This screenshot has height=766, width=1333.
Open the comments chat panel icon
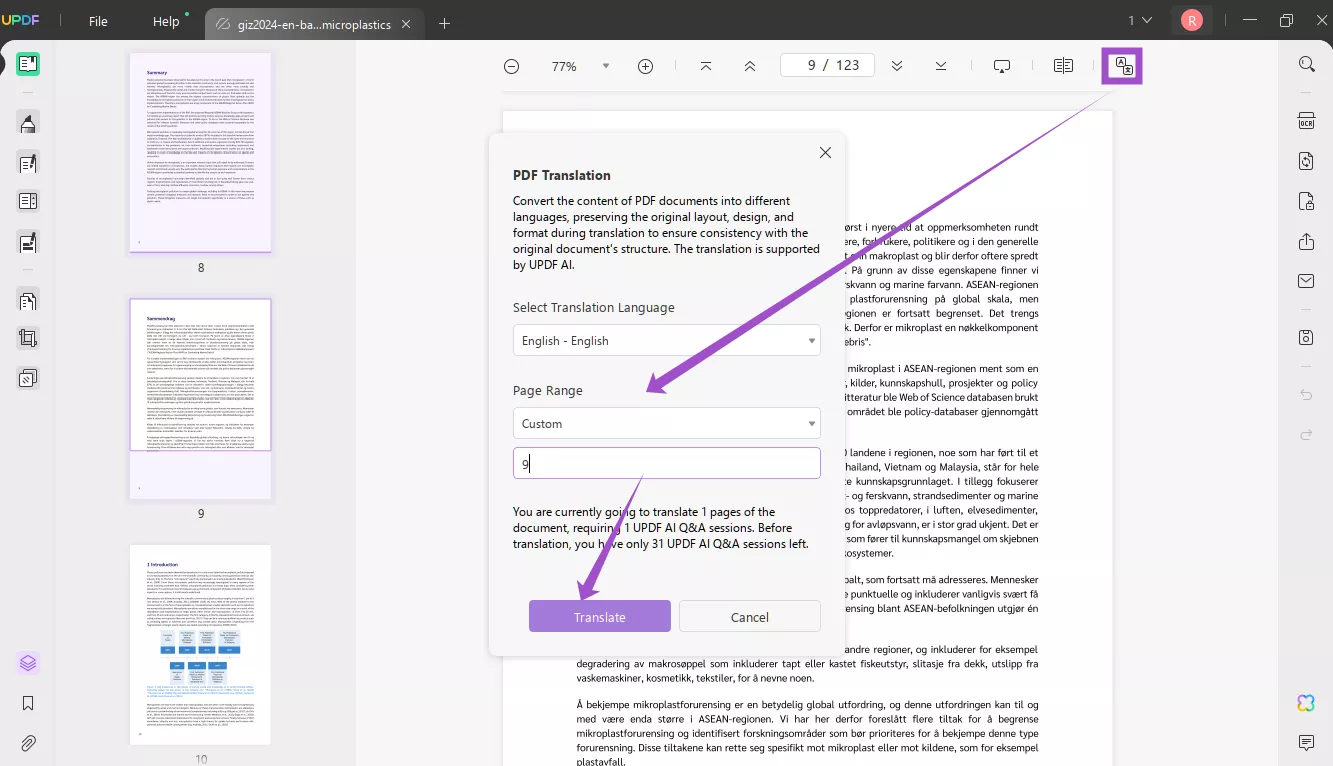pos(1306,742)
